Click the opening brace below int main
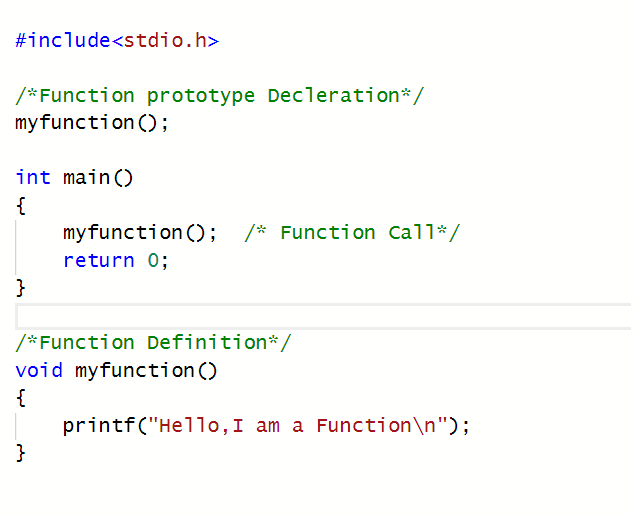The width and height of the screenshot is (631, 516). pos(21,205)
